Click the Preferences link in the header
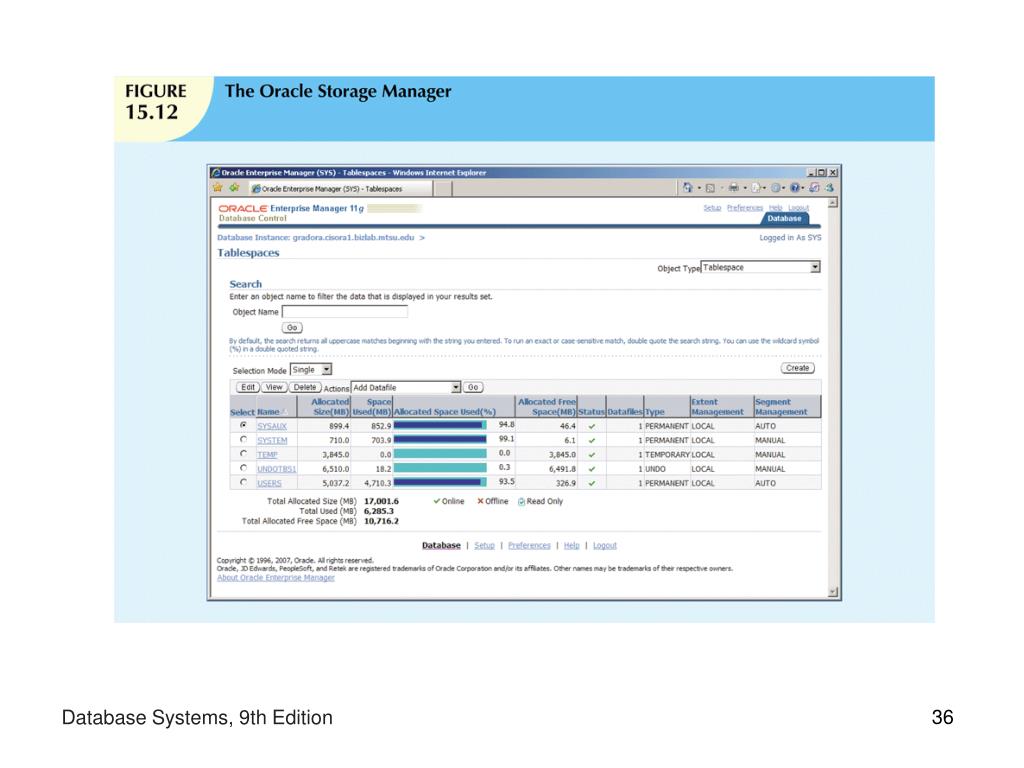The width and height of the screenshot is (1024, 768). pyautogui.click(x=744, y=208)
